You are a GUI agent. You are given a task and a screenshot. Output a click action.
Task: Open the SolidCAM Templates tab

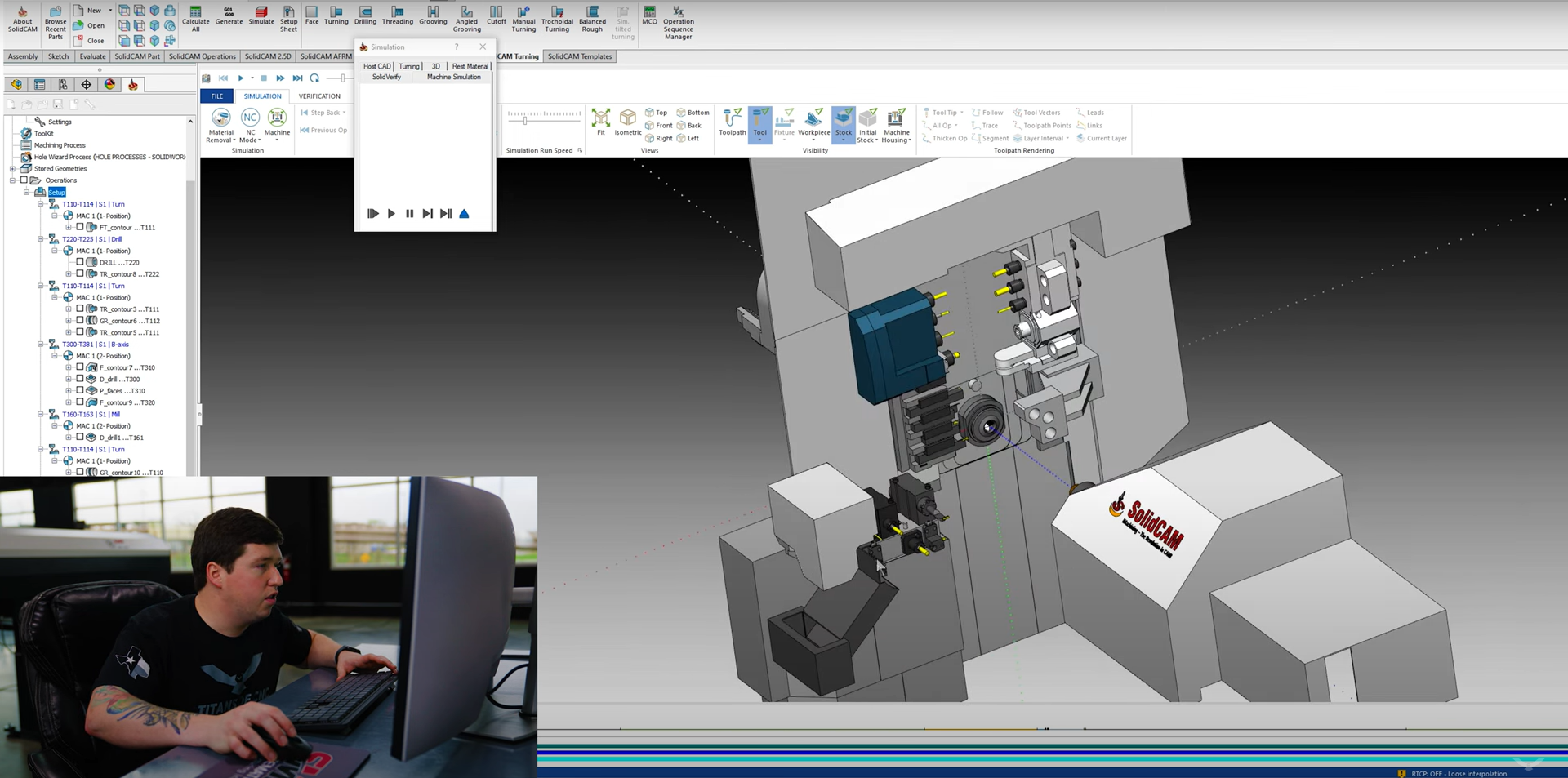(579, 56)
